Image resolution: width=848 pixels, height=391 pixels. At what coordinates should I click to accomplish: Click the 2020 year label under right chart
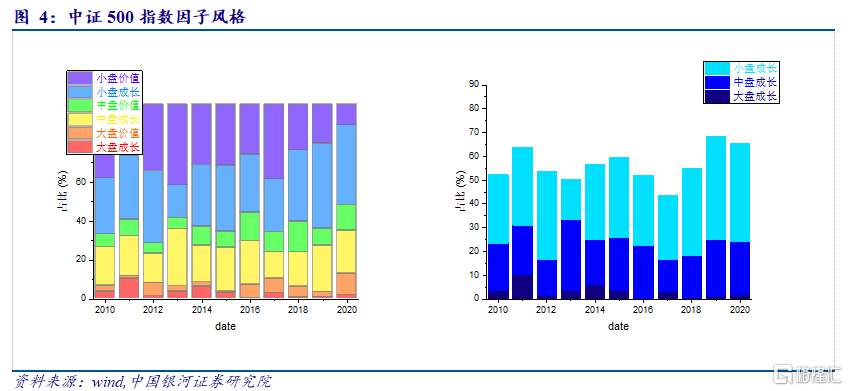[740, 310]
